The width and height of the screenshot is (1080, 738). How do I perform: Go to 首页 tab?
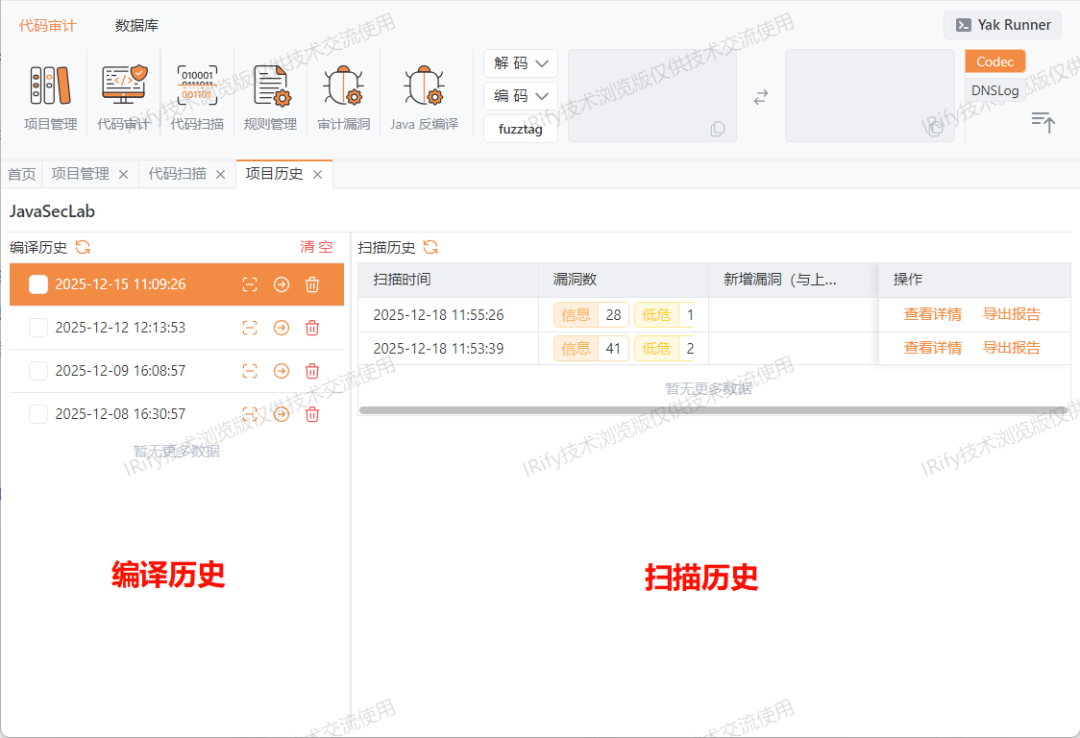coord(21,174)
